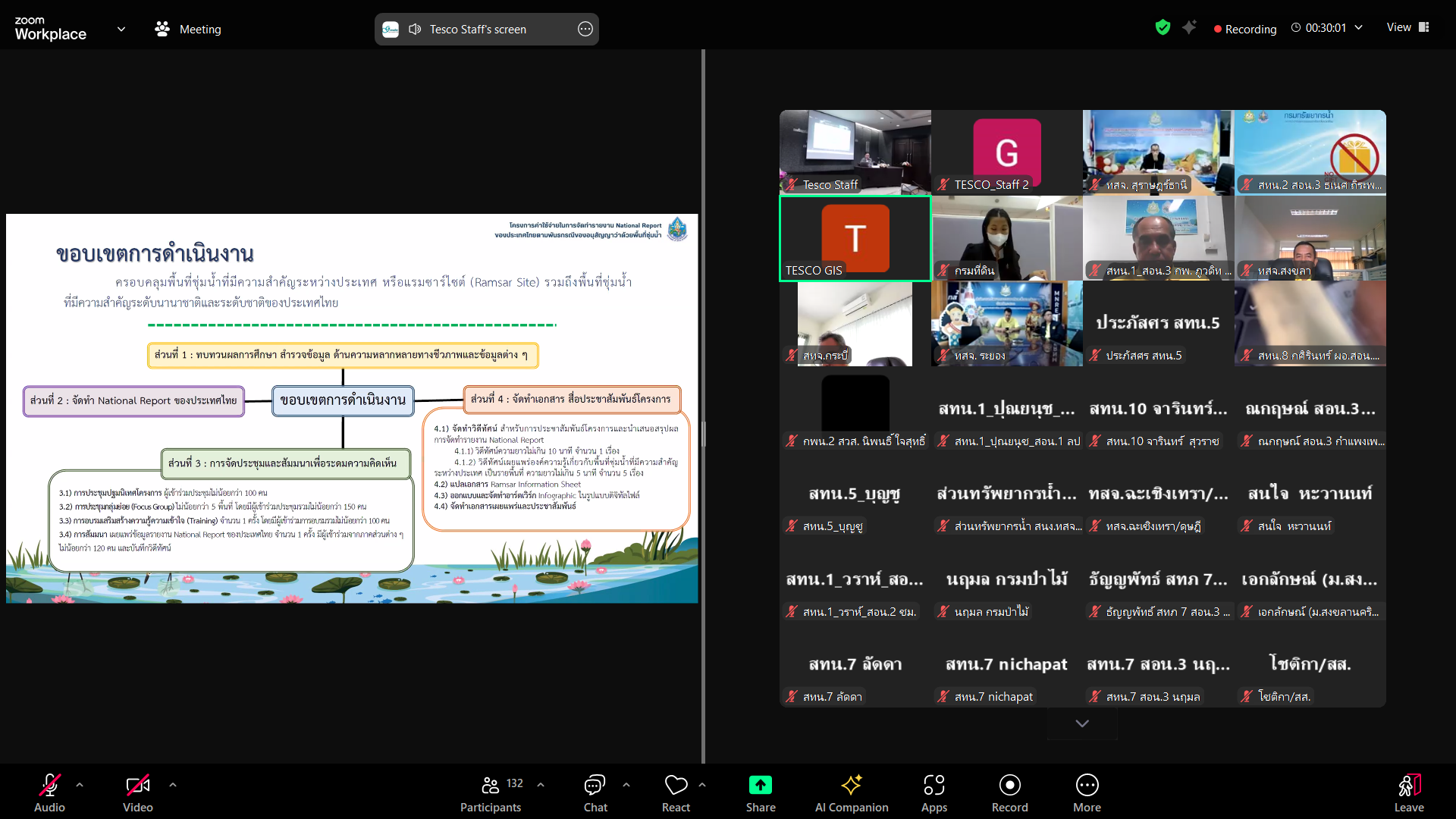The image size is (1456, 819).
Task: Click the pane divider between share and gallery
Action: point(703,434)
